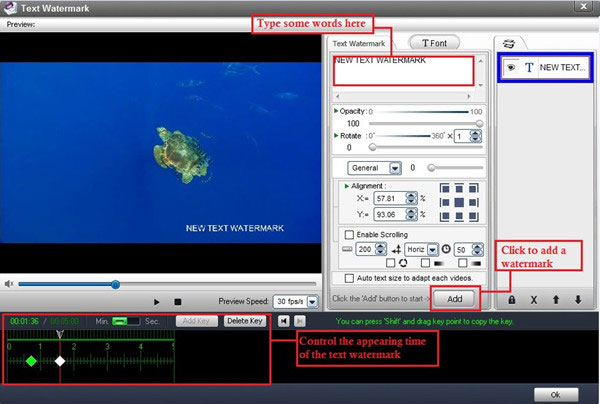
Task: Align watermark to bottom-center
Action: (x=459, y=217)
